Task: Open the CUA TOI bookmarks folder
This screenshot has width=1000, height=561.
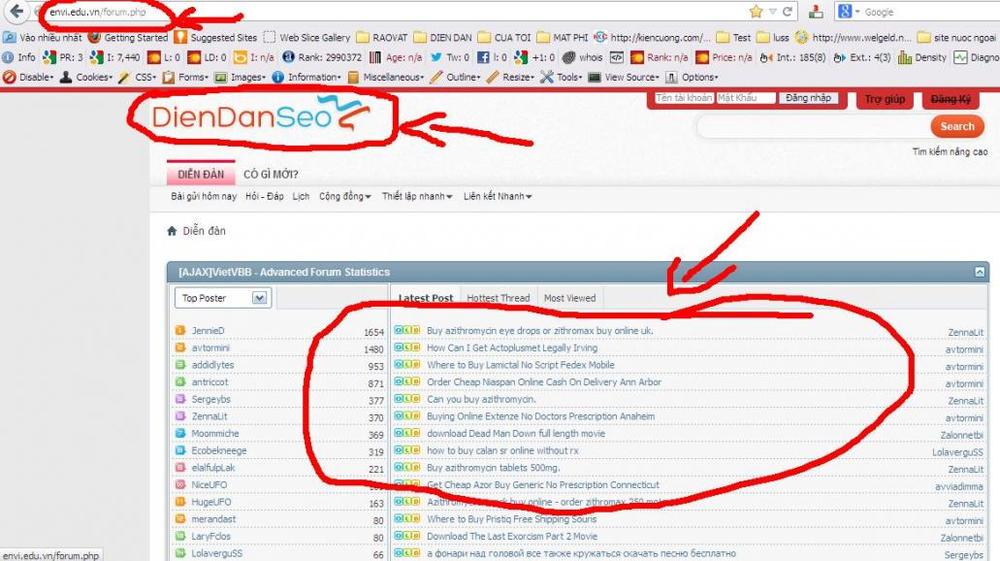Action: pos(504,38)
